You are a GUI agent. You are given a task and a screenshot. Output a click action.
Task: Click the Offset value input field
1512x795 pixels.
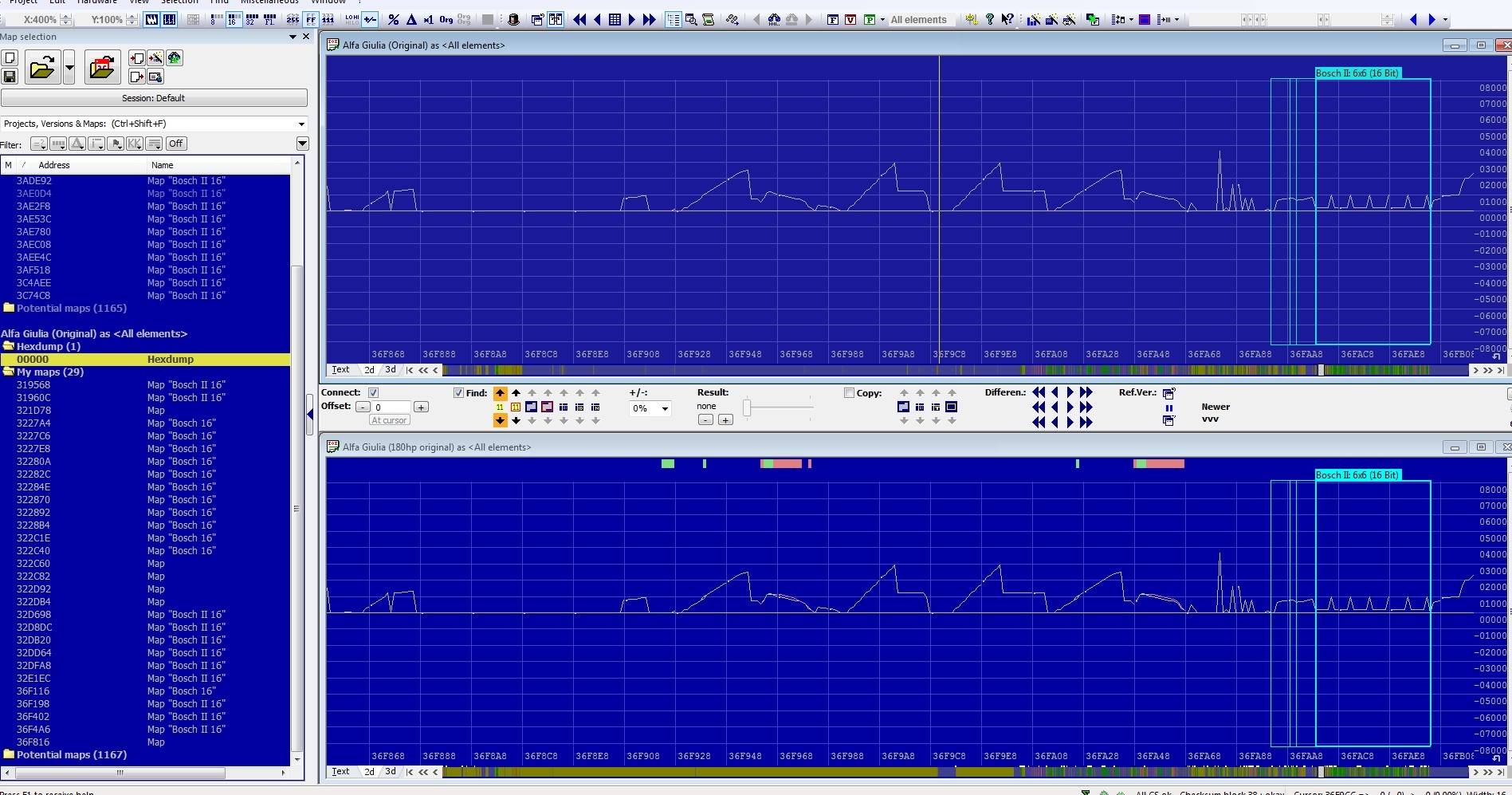(x=391, y=407)
